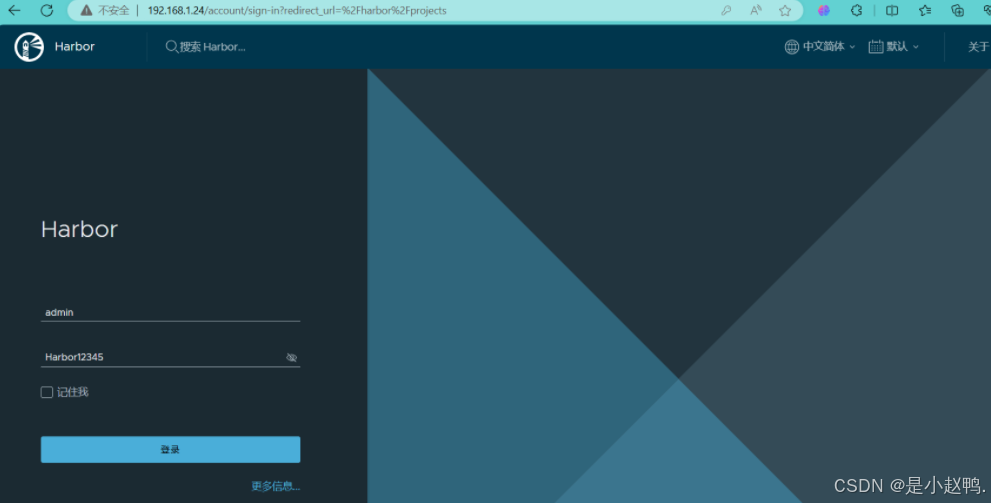Open favorites list star icon
This screenshot has width=991, height=504.
pyautogui.click(x=925, y=10)
